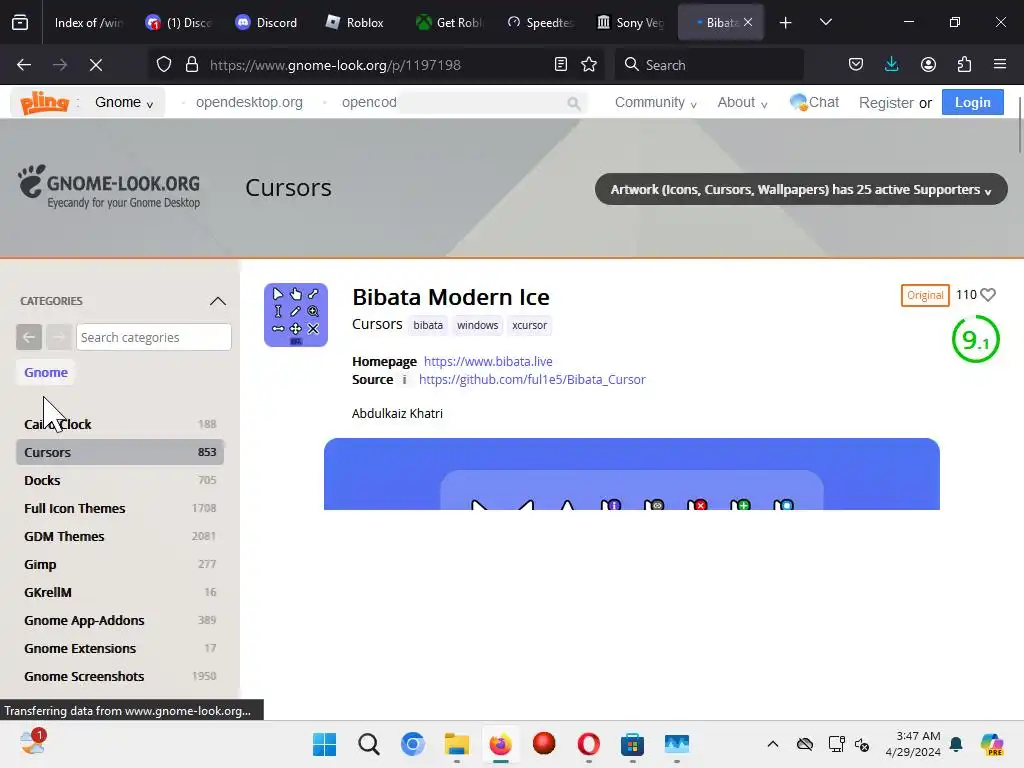The image size is (1024, 768).
Task: Click the categories back arrow button
Action: point(29,337)
